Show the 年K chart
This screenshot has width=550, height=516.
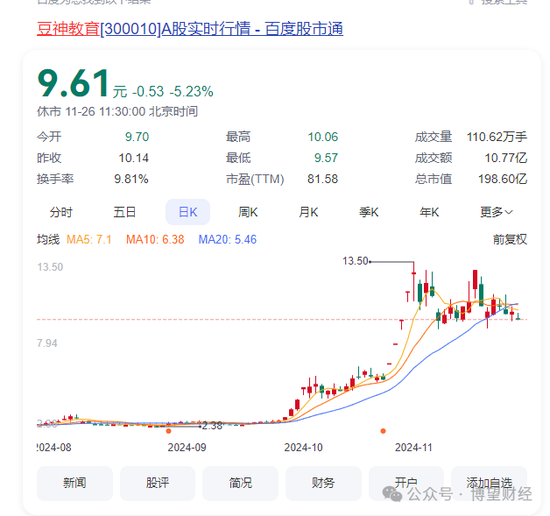(x=429, y=212)
